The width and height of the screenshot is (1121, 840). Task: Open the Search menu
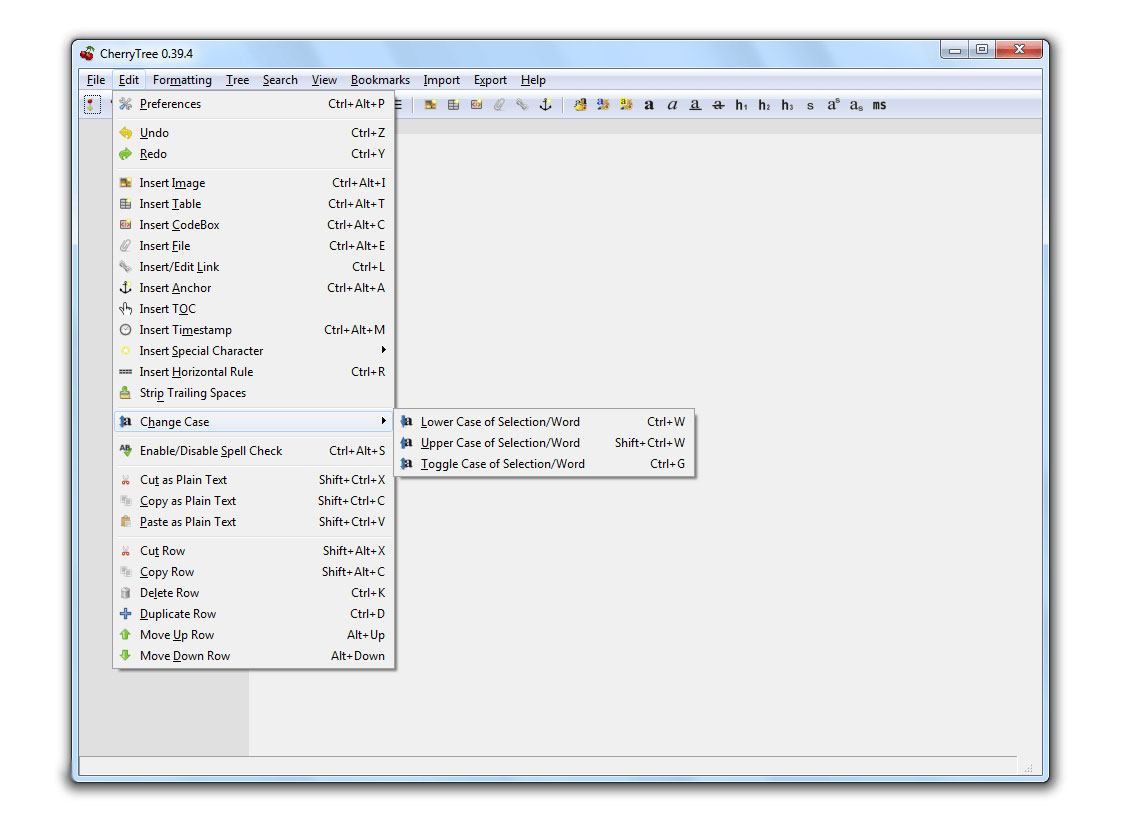(280, 80)
